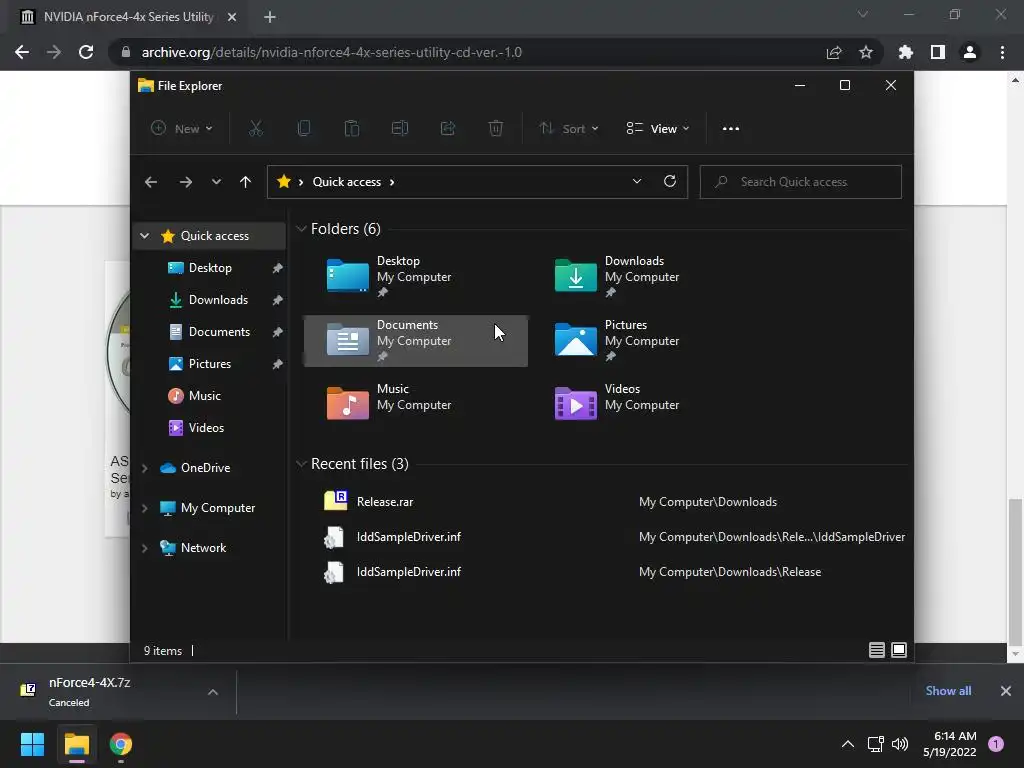Click Chrome icon in taskbar

(121, 744)
